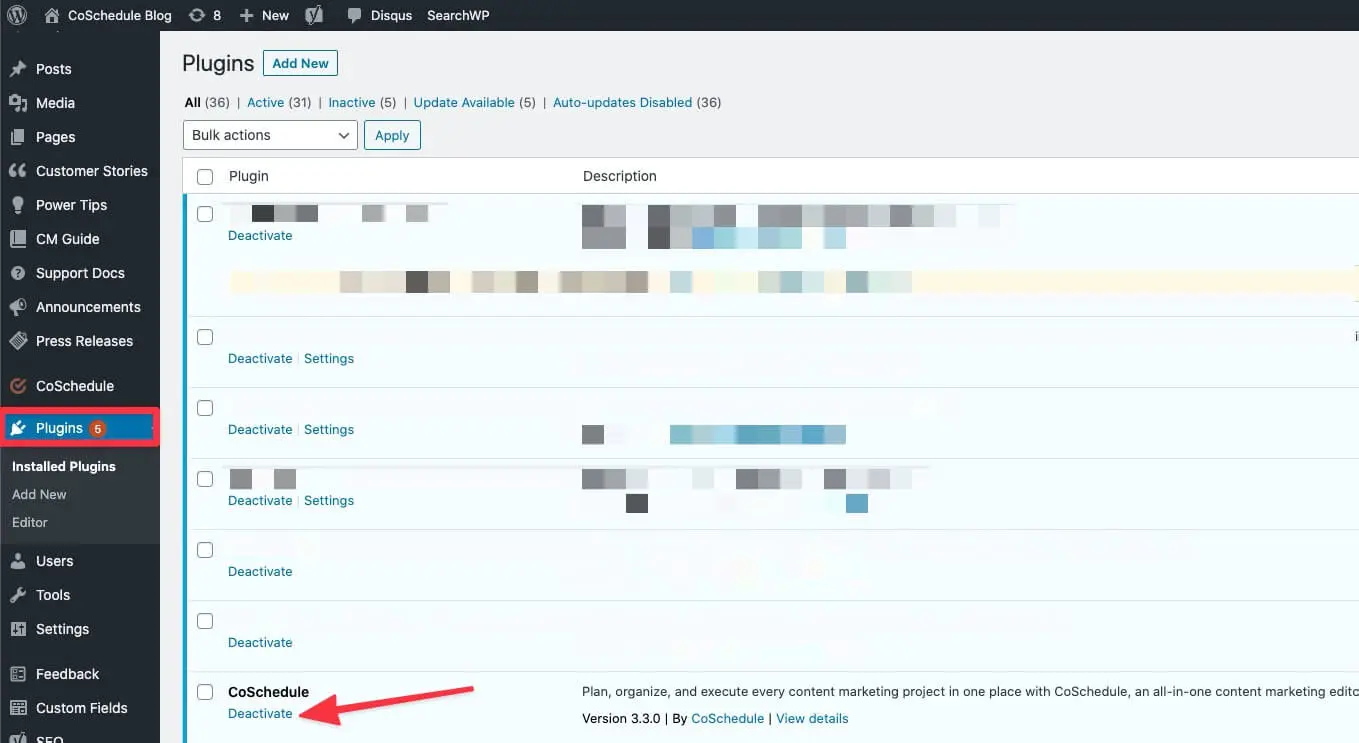This screenshot has height=743, width=1359.
Task: Click the Tools wrench icon
Action: 17,595
